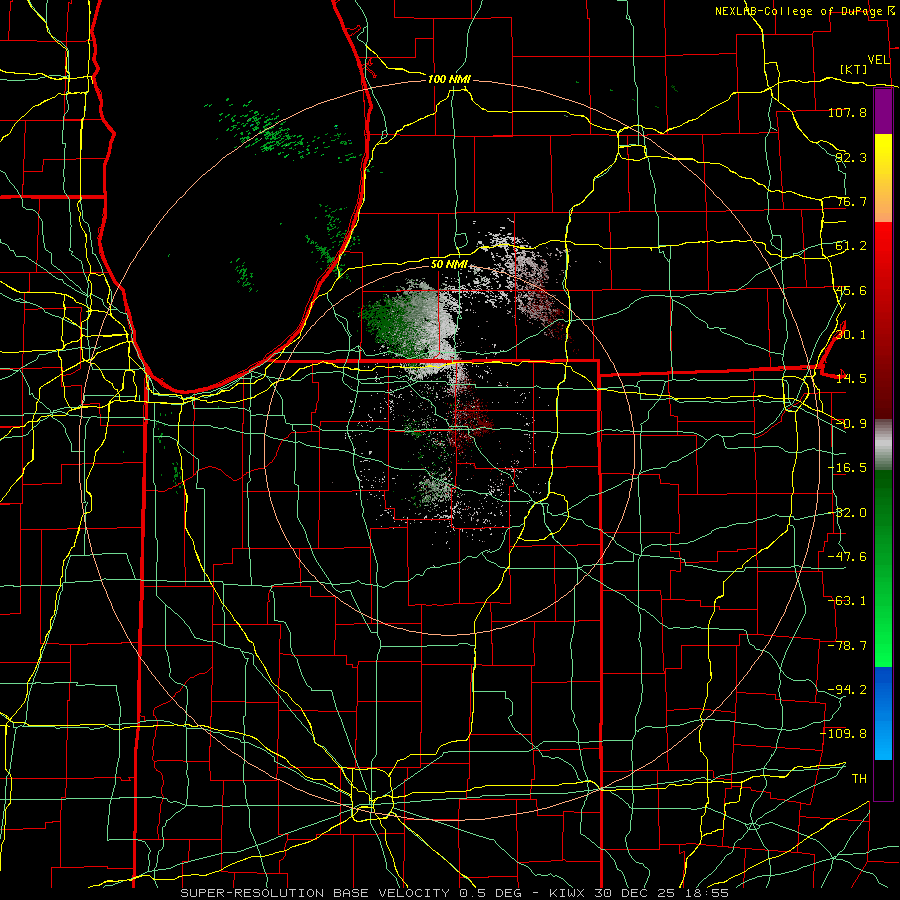Click the -63.1 velocity scale value
Screen dimensions: 900x900
847,601
